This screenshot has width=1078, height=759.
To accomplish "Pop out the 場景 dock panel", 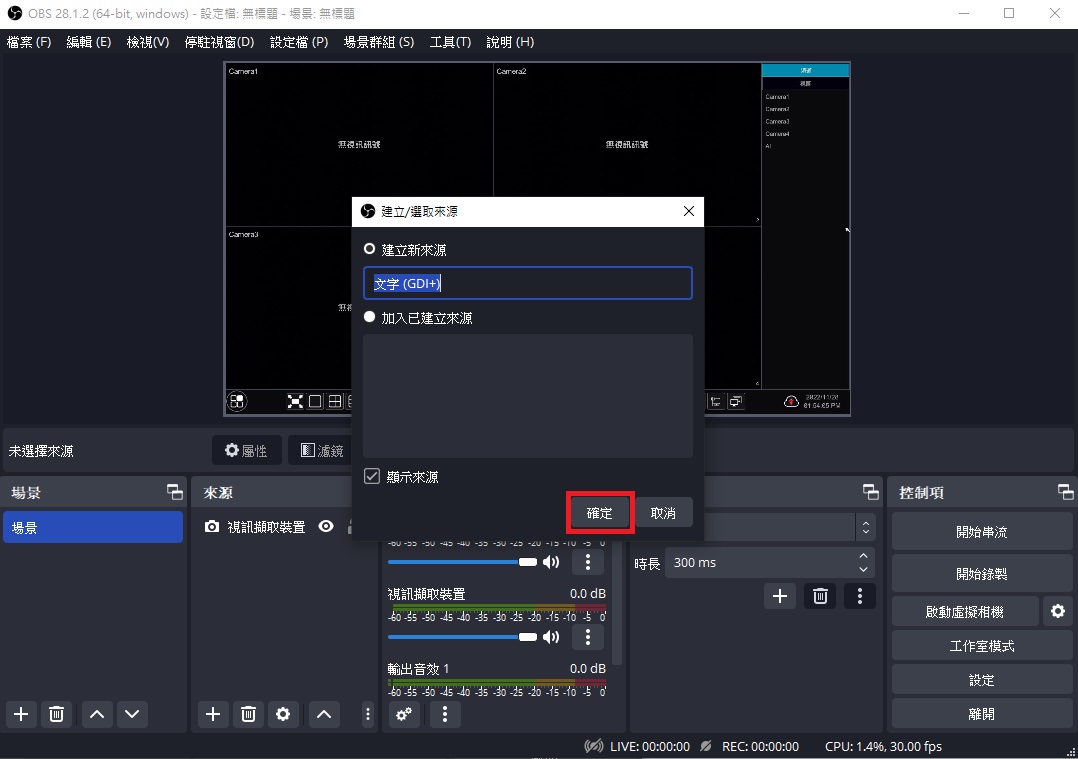I will pos(175,492).
